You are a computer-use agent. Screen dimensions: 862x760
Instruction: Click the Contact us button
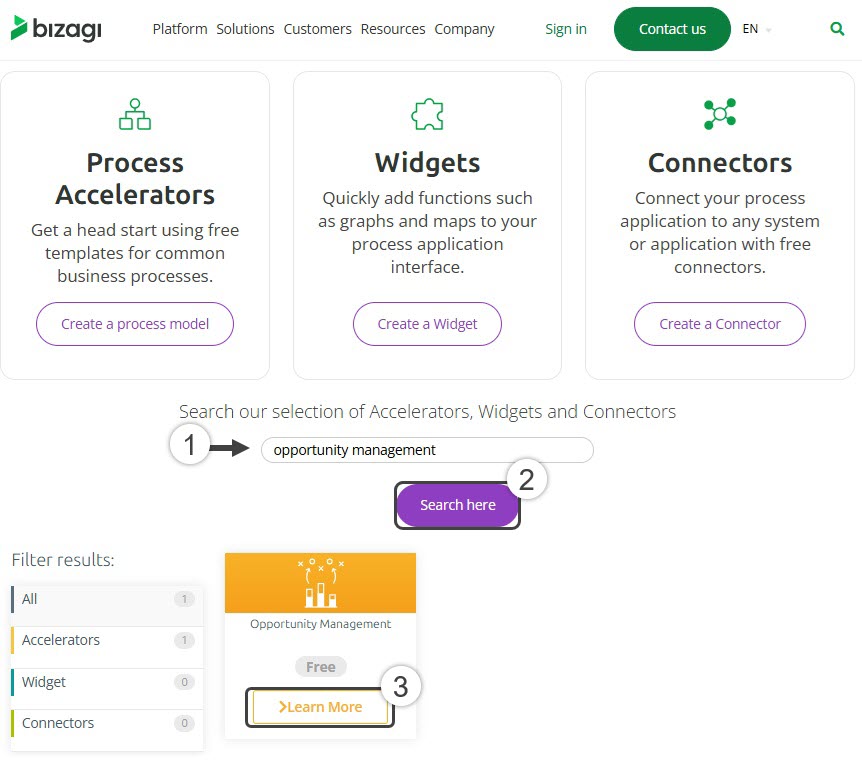tap(671, 29)
